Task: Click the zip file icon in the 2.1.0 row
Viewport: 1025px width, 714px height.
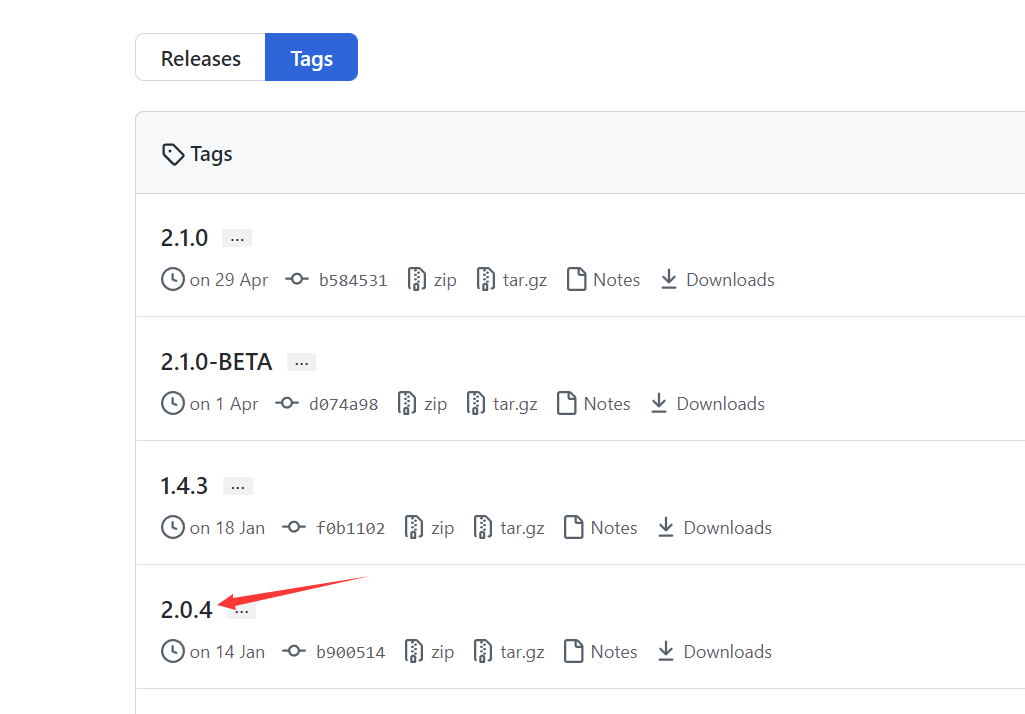Action: click(x=416, y=279)
